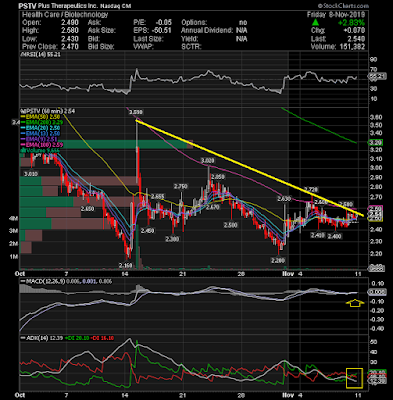This screenshot has width=393, height=400.
Task: Click the EMA(9) legend entry
Action: 39,139
